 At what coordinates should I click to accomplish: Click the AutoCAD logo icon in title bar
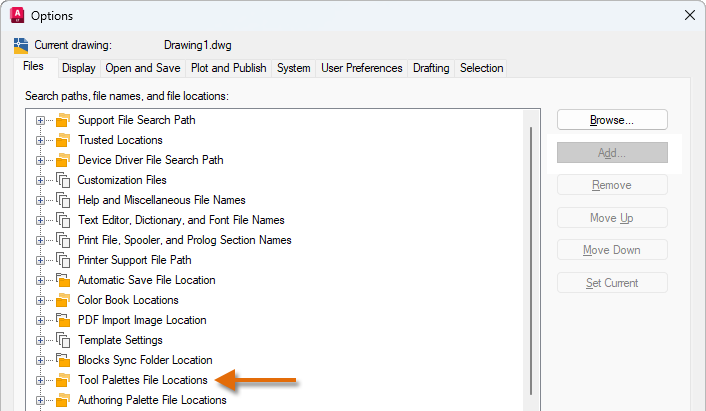[17, 15]
